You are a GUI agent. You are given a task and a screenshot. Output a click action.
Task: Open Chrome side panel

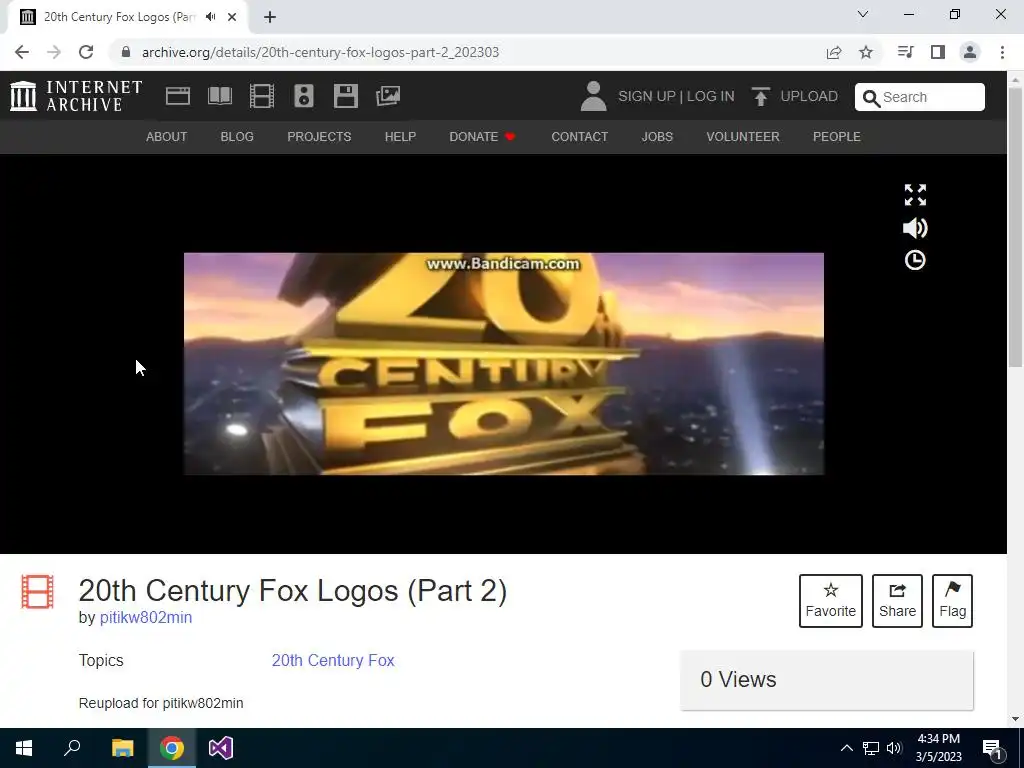938,52
